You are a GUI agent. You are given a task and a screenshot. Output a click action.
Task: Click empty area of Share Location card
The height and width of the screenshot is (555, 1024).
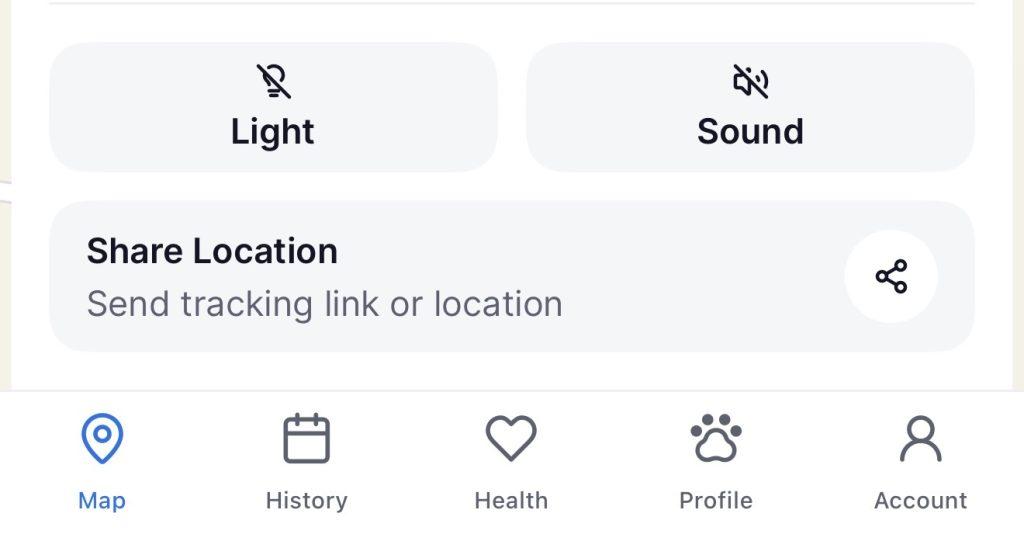click(700, 276)
